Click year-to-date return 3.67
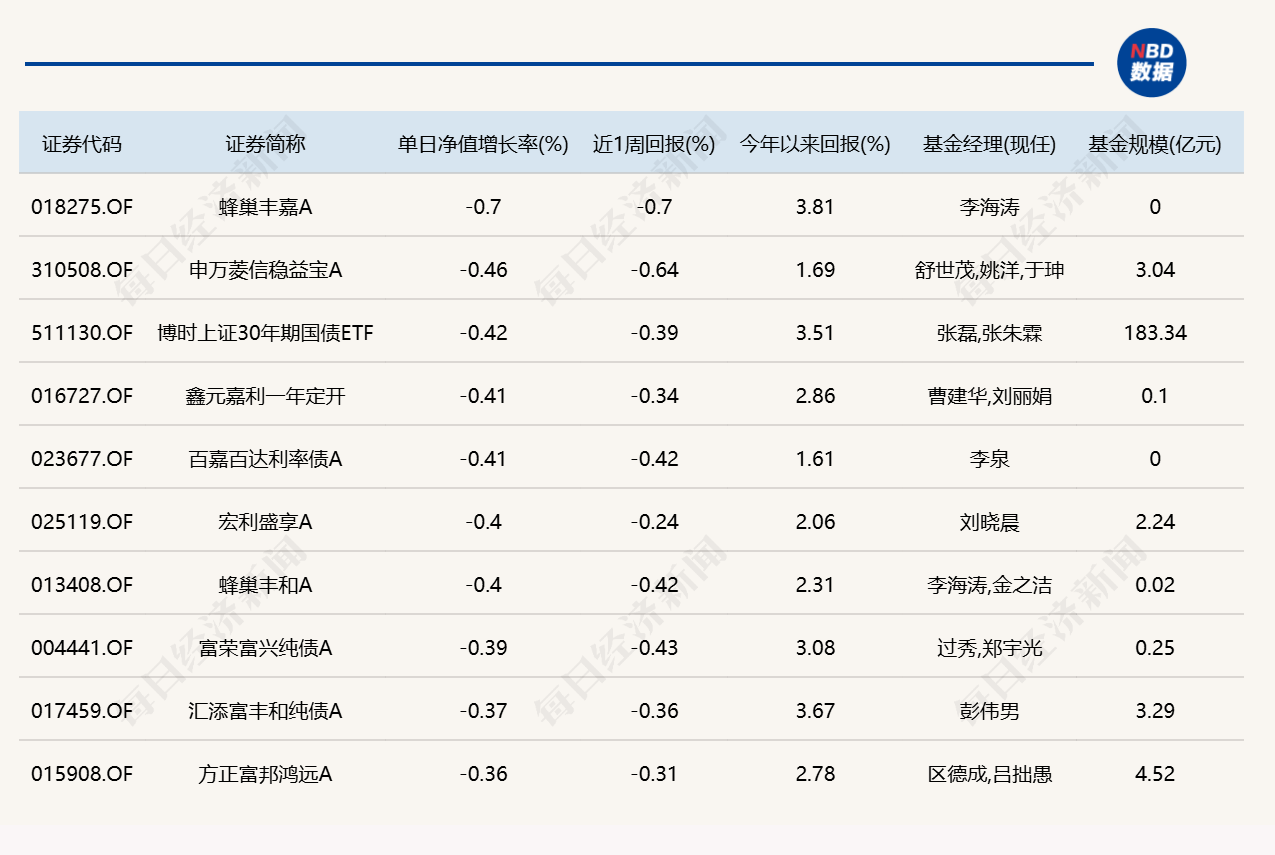 [815, 712]
